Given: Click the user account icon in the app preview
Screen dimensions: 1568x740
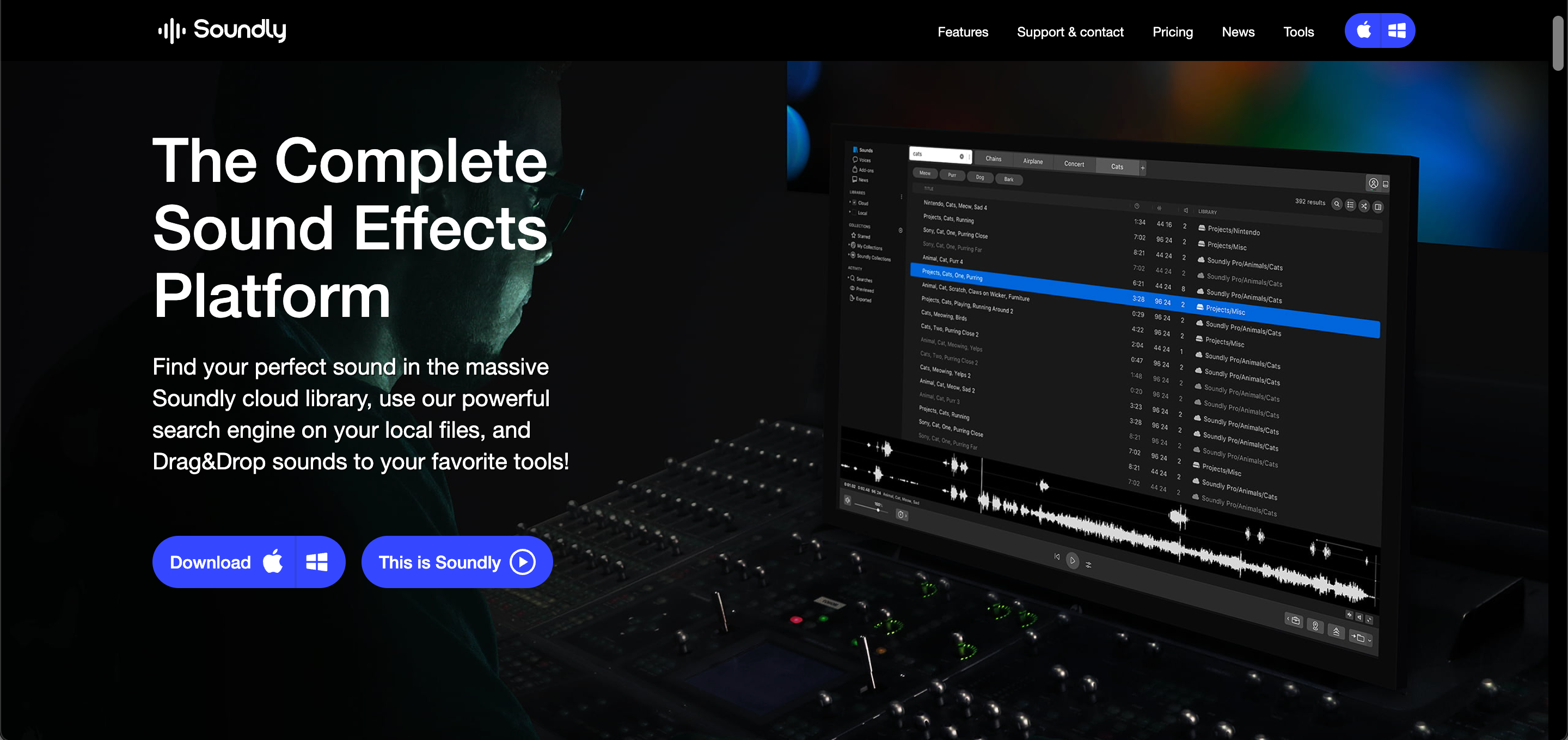Looking at the screenshot, I should tap(1373, 183).
